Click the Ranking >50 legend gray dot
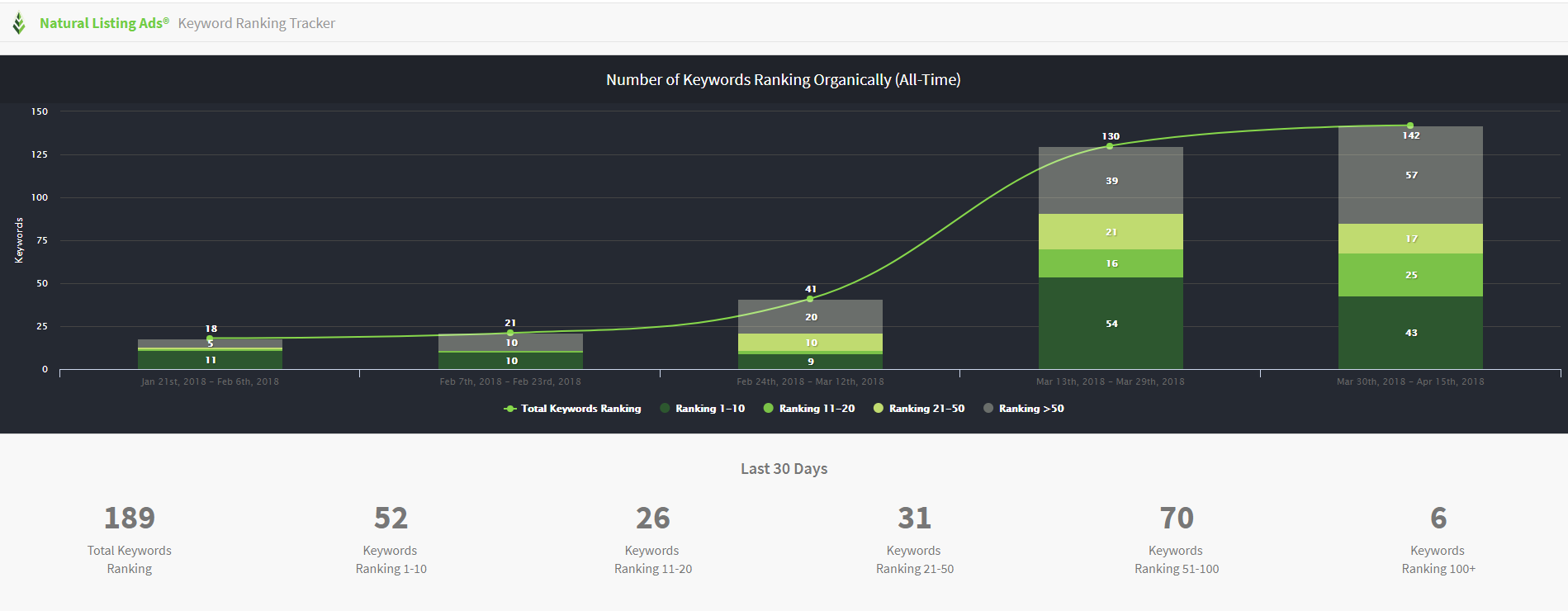Screen dimensions: 1568x611 coord(988,408)
